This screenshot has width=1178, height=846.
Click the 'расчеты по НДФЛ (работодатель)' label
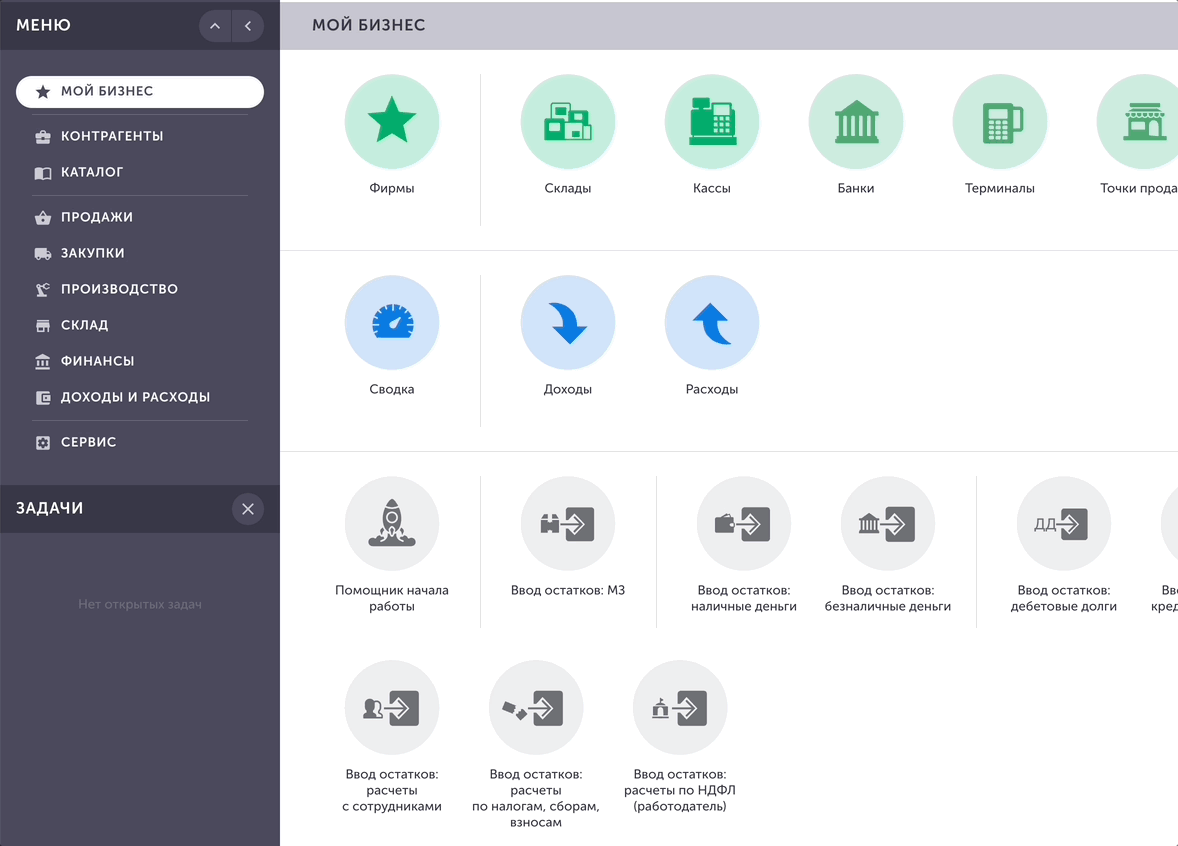tap(680, 798)
